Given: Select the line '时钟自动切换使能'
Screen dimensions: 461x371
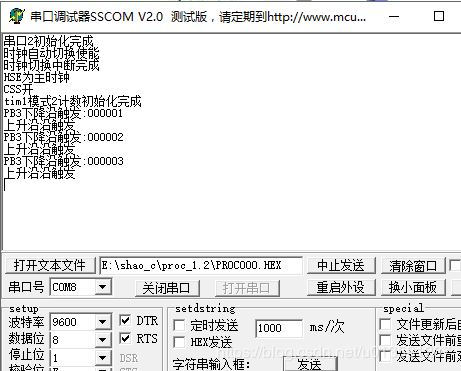Looking at the screenshot, I should pos(52,53).
